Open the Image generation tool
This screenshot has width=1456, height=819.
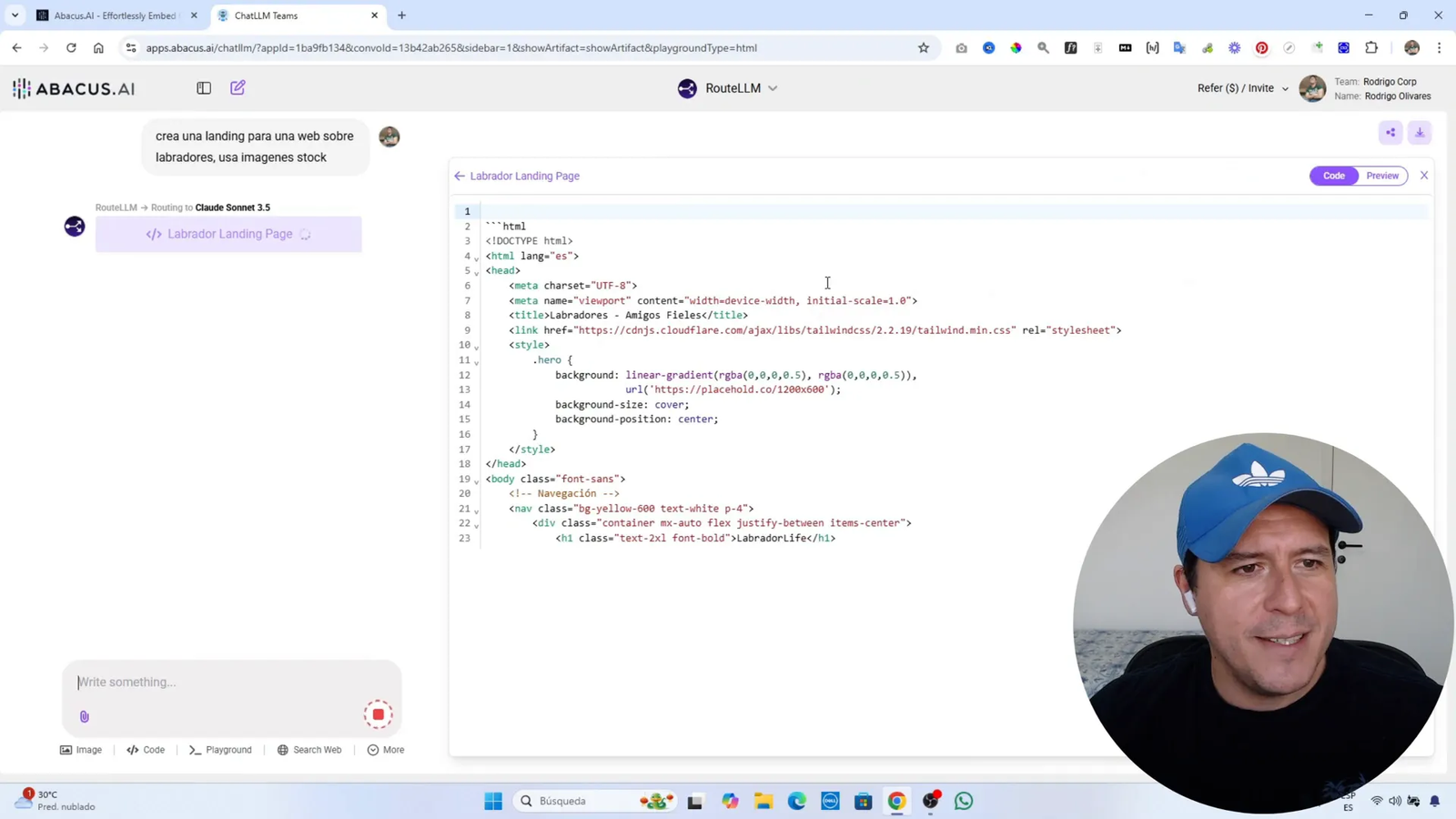tap(81, 749)
